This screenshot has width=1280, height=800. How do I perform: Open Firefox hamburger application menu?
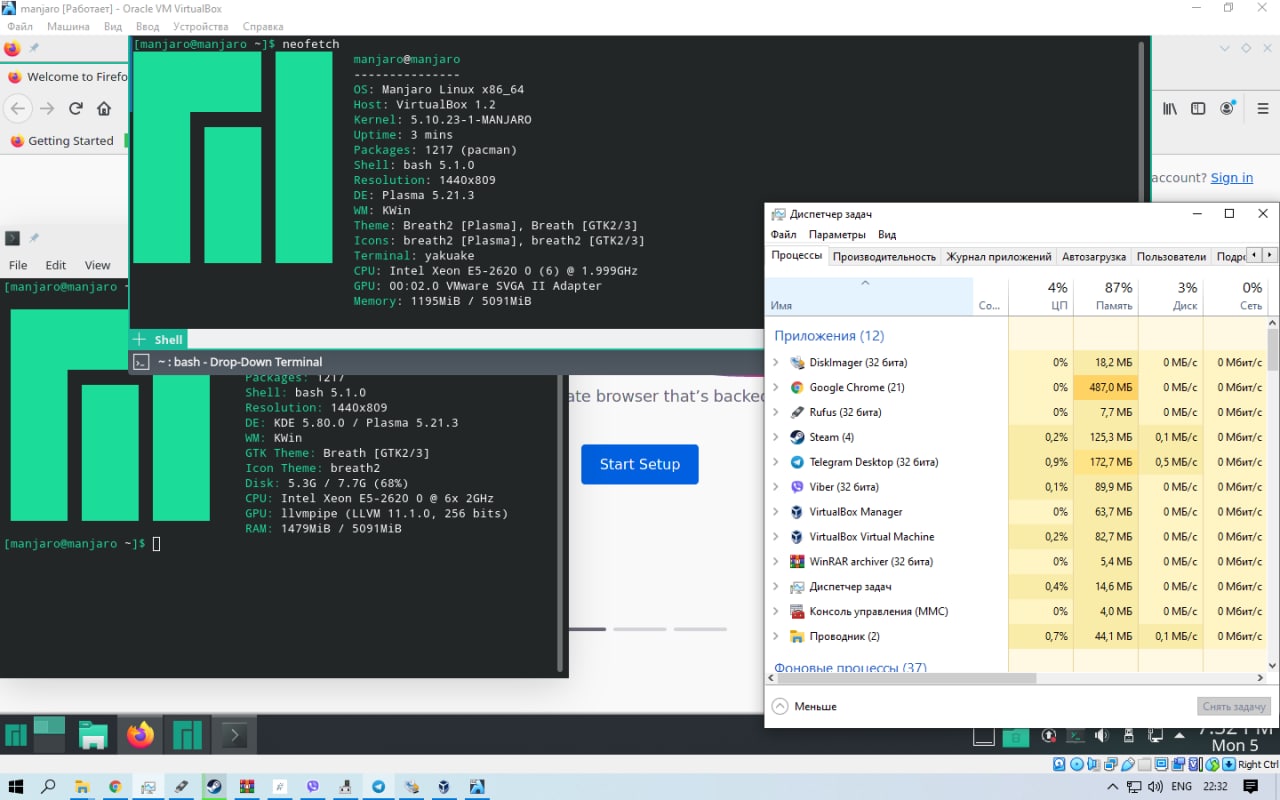tap(1265, 109)
